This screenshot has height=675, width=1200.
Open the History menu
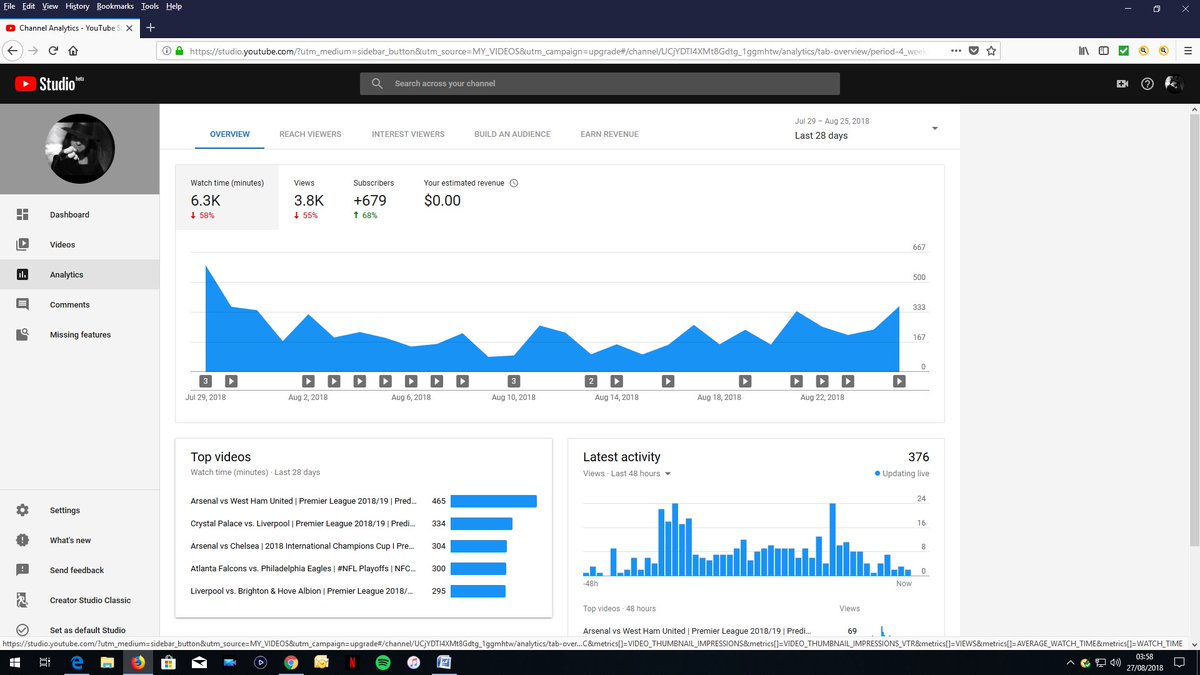click(x=77, y=6)
